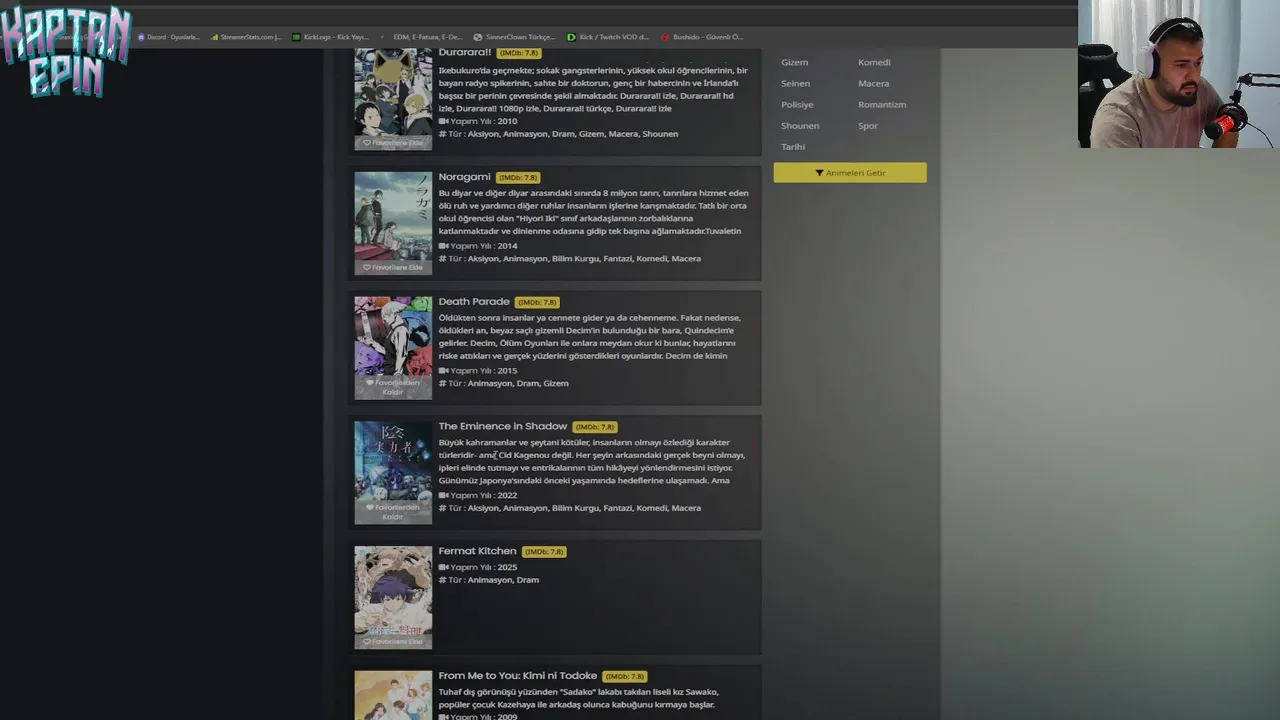Image resolution: width=1280 pixels, height=720 pixels.
Task: Open the Fermat Kitchen title link
Action: point(477,551)
